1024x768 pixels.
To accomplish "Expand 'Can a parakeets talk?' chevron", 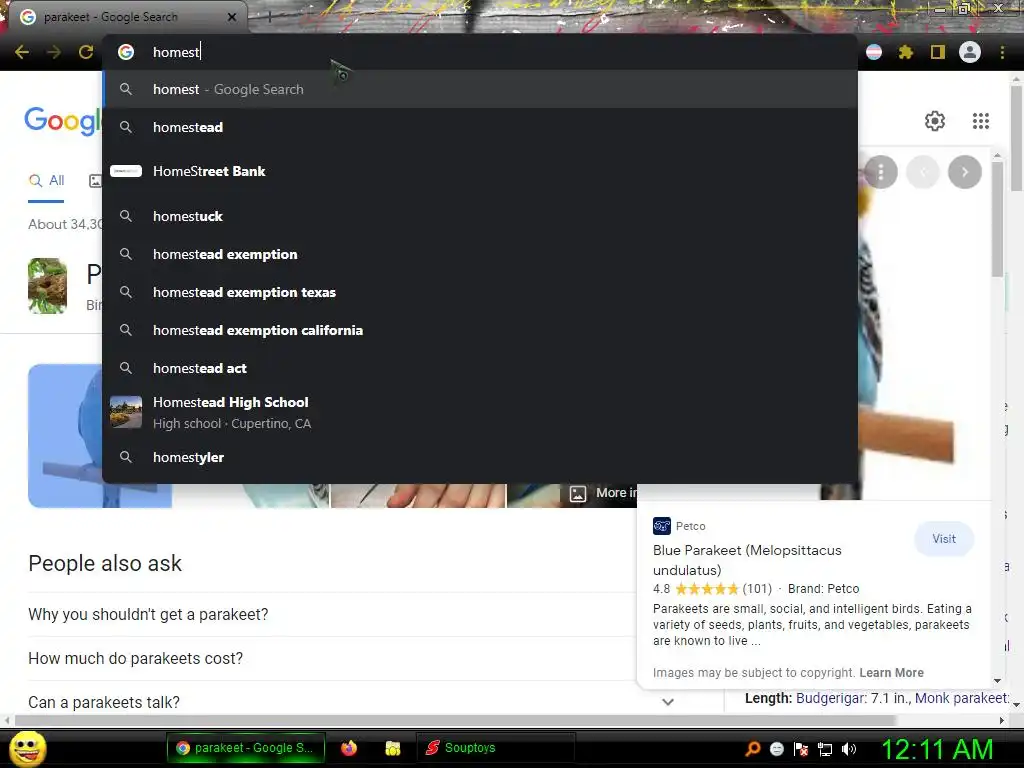I will (667, 702).
